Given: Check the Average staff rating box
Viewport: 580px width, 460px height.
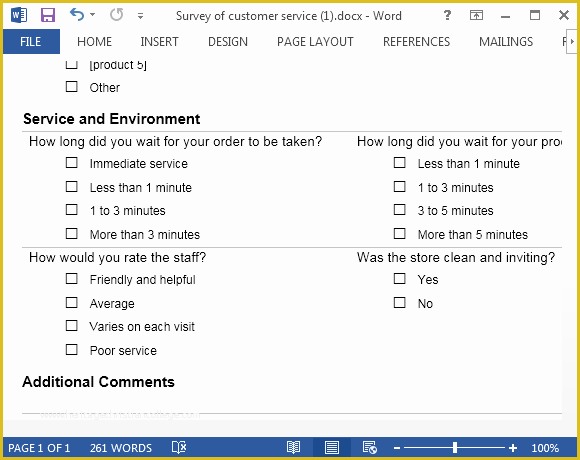Looking at the screenshot, I should pos(71,302).
